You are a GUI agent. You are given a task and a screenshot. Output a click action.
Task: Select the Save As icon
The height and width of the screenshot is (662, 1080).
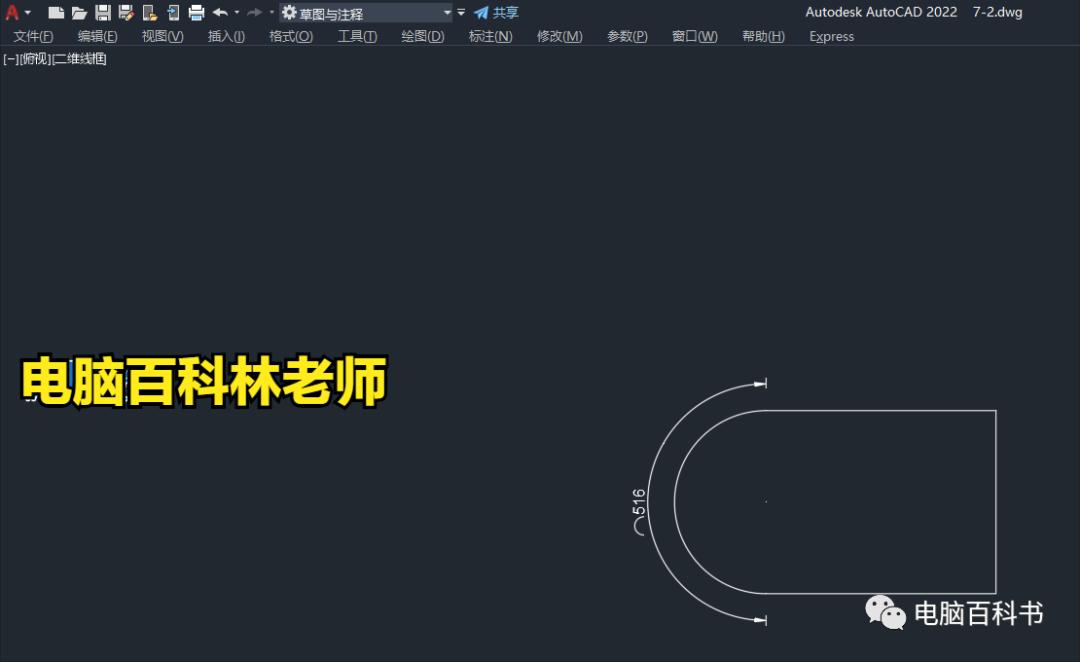click(x=125, y=12)
